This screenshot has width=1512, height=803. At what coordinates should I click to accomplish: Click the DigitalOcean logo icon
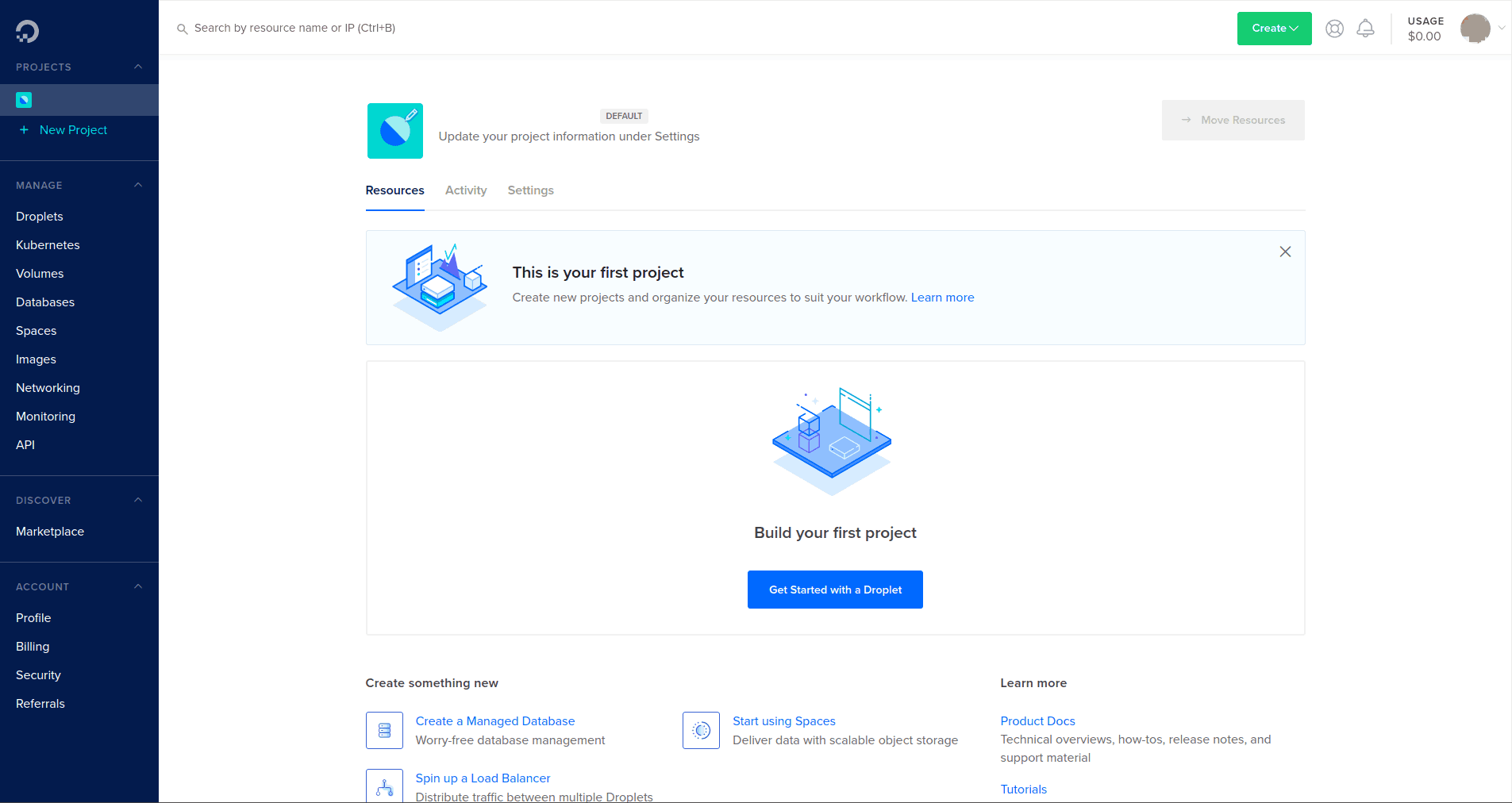pos(27,31)
